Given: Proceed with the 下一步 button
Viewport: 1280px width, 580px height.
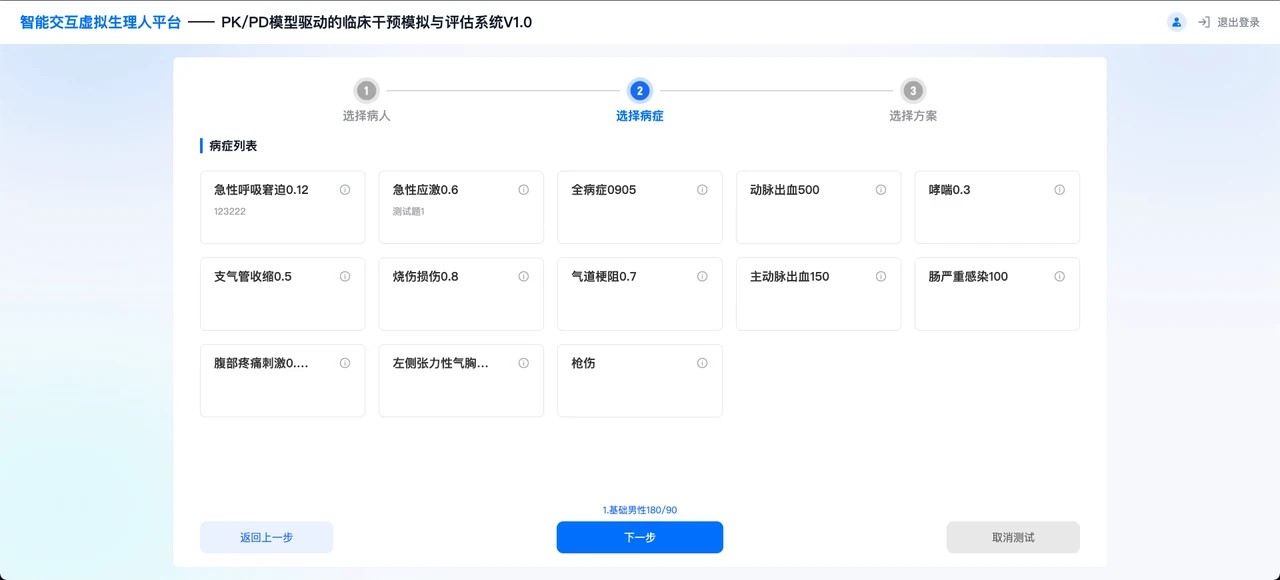Looking at the screenshot, I should click(640, 537).
